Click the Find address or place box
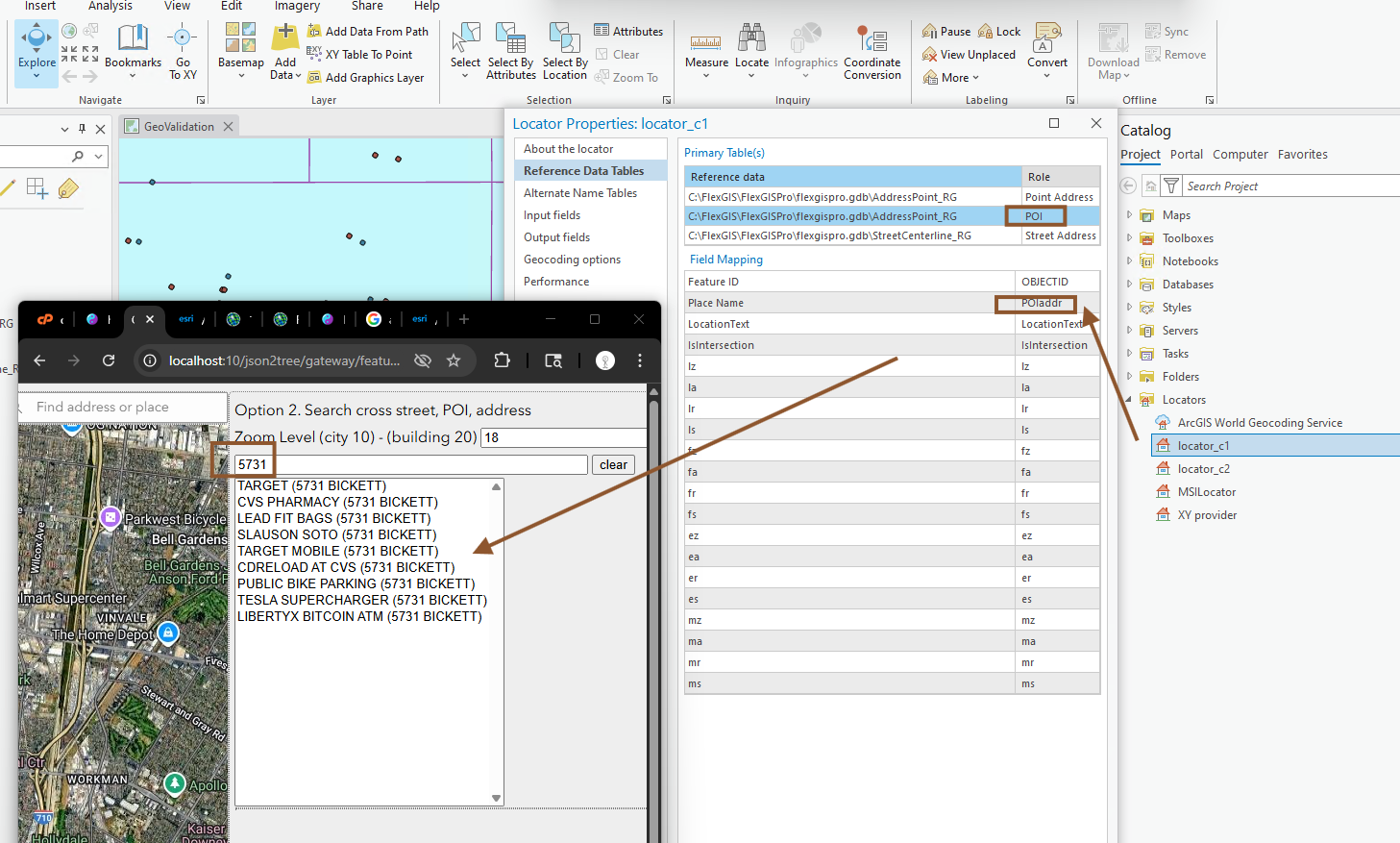Viewport: 1400px width, 843px height. [x=122, y=408]
